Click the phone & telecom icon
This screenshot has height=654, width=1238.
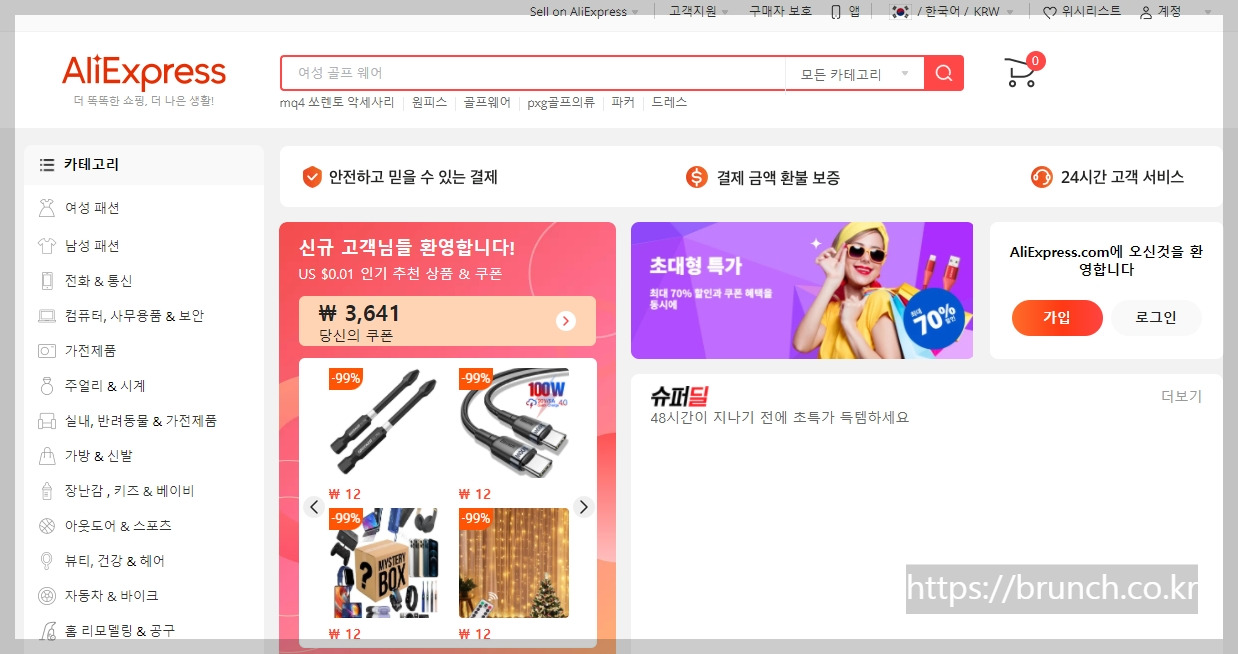click(x=47, y=281)
